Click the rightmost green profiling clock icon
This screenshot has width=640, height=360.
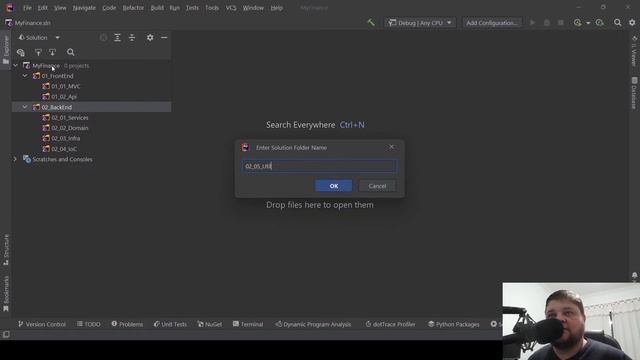[600, 23]
